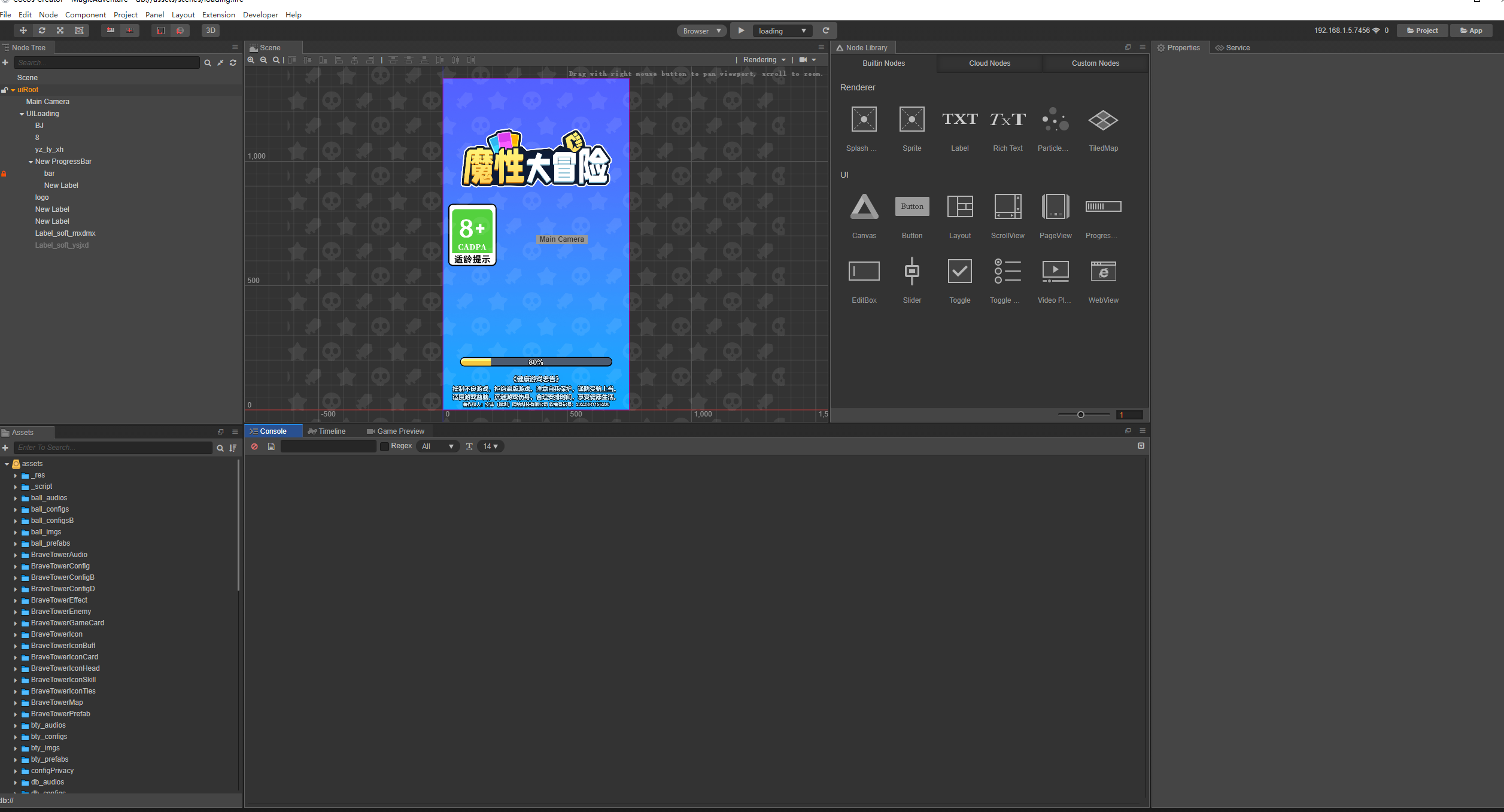Screen dimensions: 1504x812
Task: Enable the Regex checkbox in Console
Action: (x=384, y=446)
